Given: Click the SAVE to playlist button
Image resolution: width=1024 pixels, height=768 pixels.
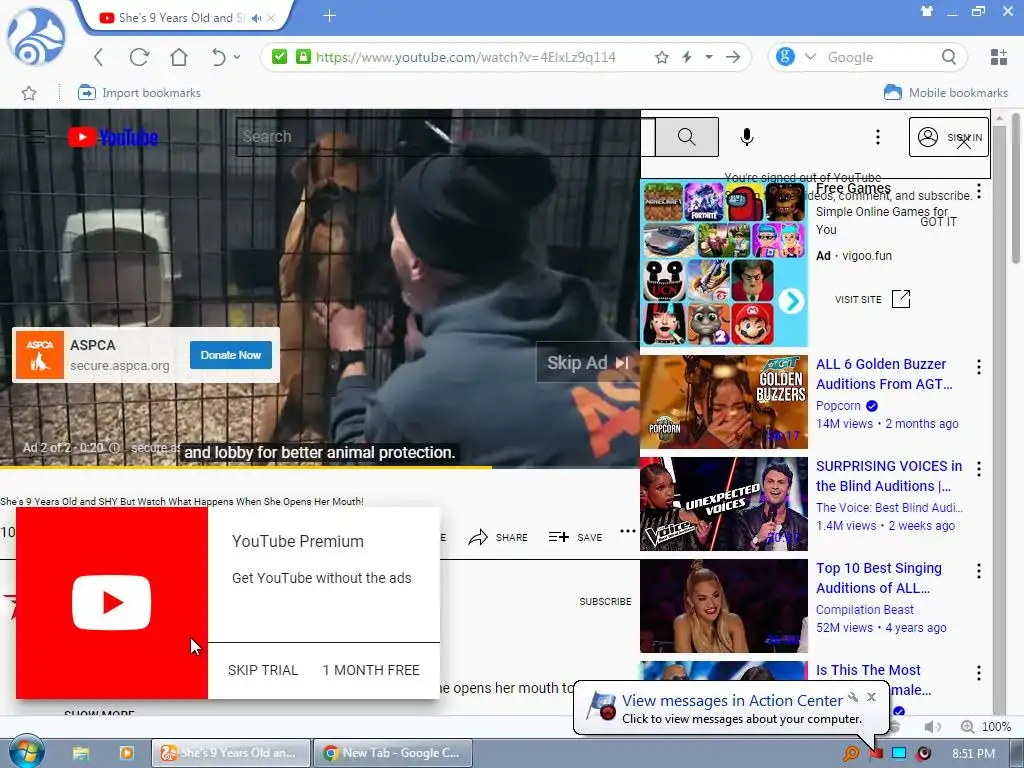Looking at the screenshot, I should point(575,537).
